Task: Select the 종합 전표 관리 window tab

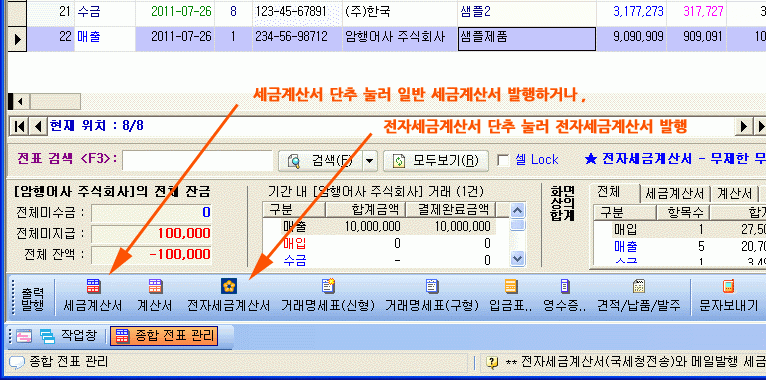Action: coord(164,336)
